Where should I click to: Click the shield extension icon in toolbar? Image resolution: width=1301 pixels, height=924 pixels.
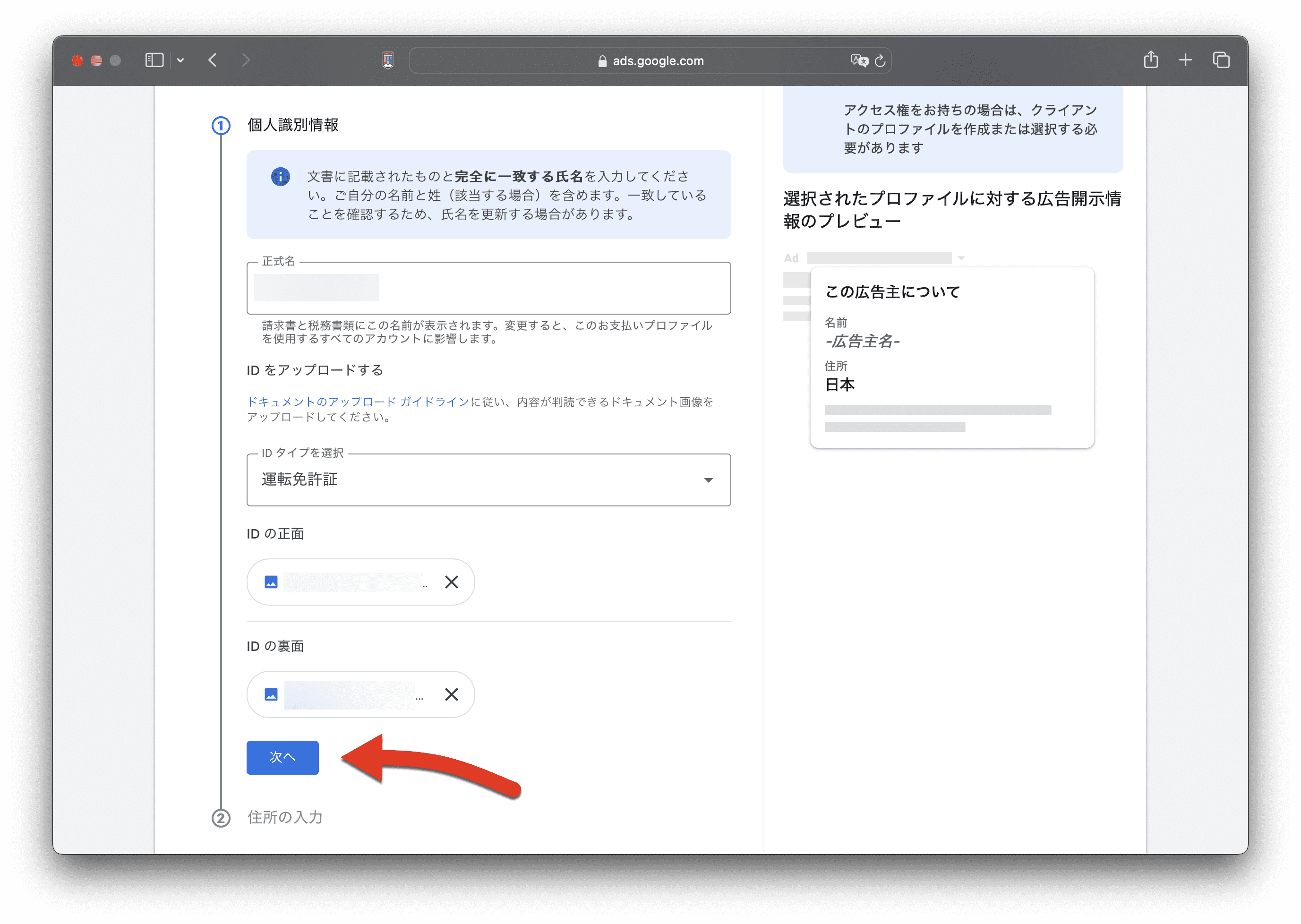pyautogui.click(x=388, y=60)
